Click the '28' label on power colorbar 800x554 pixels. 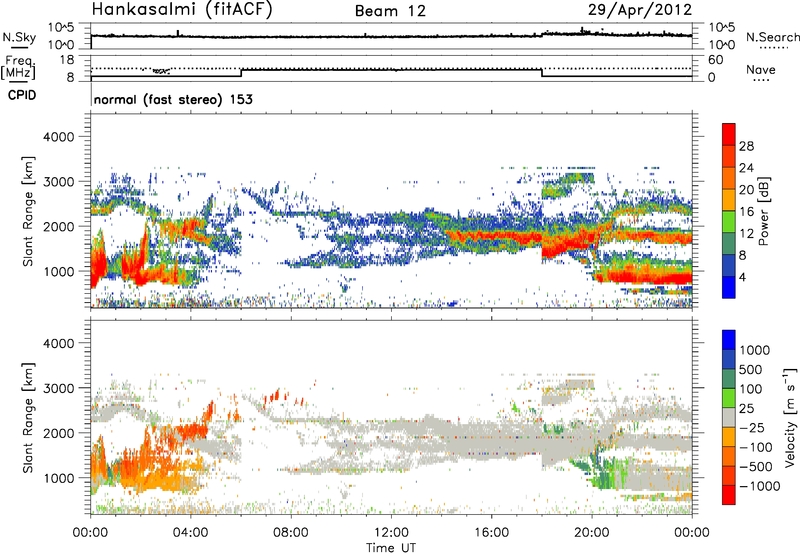click(746, 146)
